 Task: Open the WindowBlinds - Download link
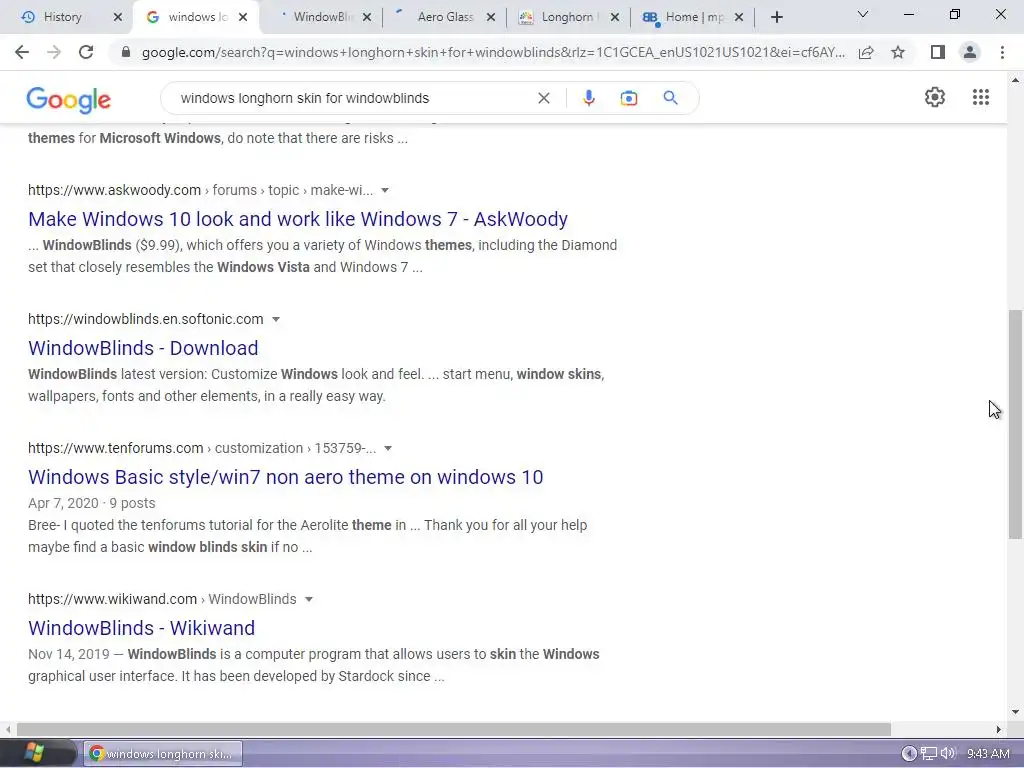pyautogui.click(x=143, y=348)
